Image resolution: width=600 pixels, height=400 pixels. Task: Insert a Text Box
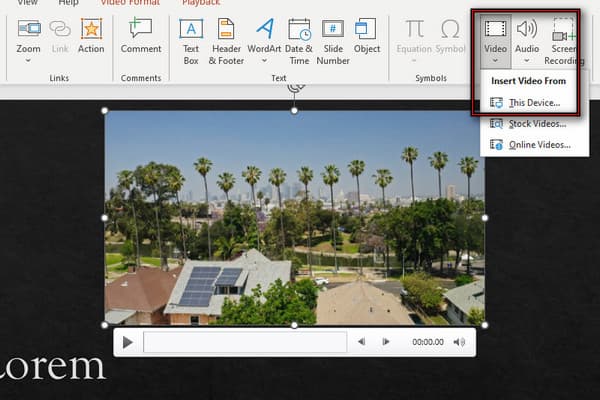tap(191, 41)
